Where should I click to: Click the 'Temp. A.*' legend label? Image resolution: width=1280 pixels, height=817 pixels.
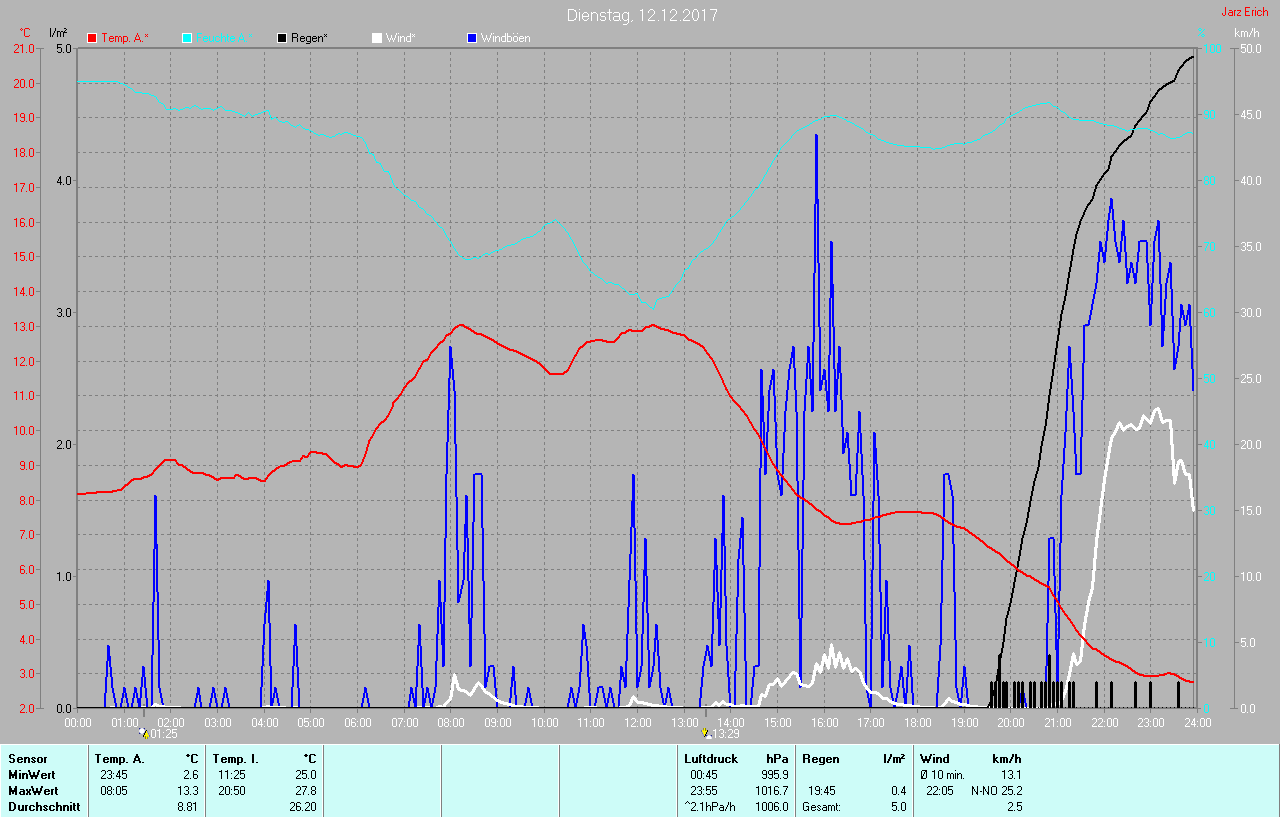125,38
